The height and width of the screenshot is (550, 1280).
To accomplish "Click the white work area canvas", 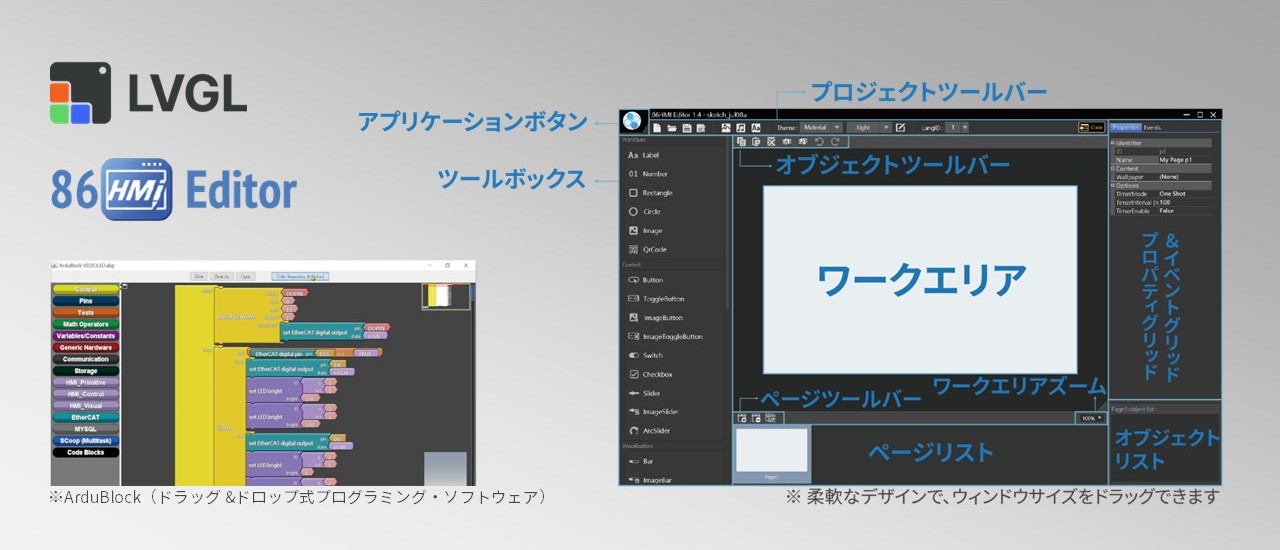I will [x=920, y=280].
